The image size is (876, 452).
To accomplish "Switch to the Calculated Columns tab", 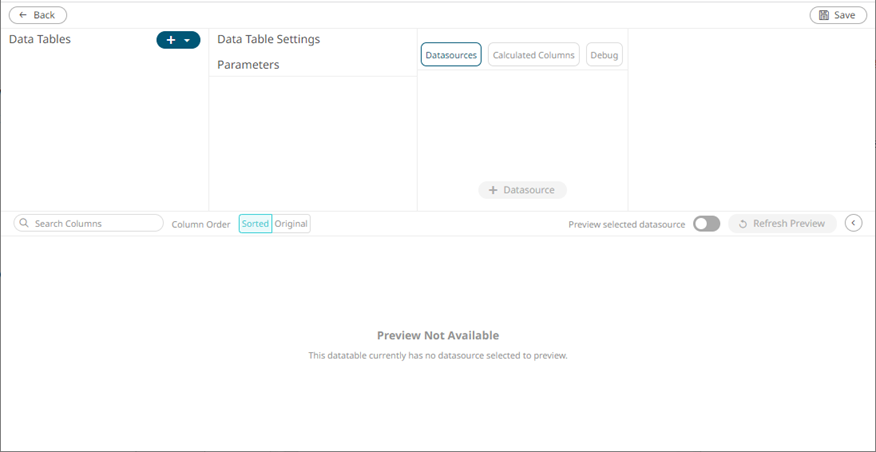I will tap(533, 55).
